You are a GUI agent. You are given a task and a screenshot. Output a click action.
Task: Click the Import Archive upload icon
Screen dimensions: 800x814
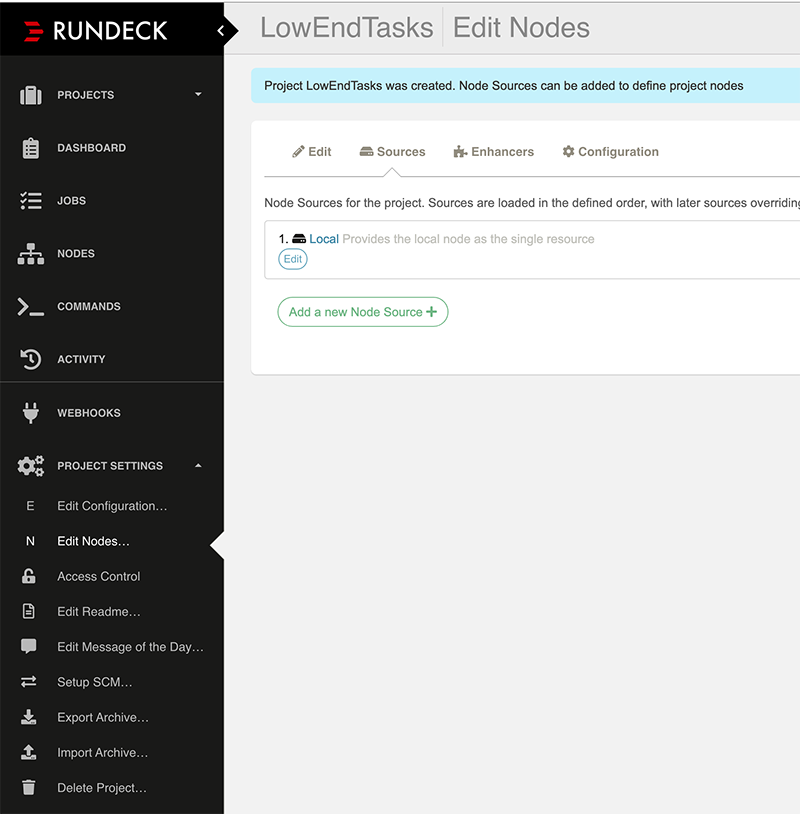29,752
